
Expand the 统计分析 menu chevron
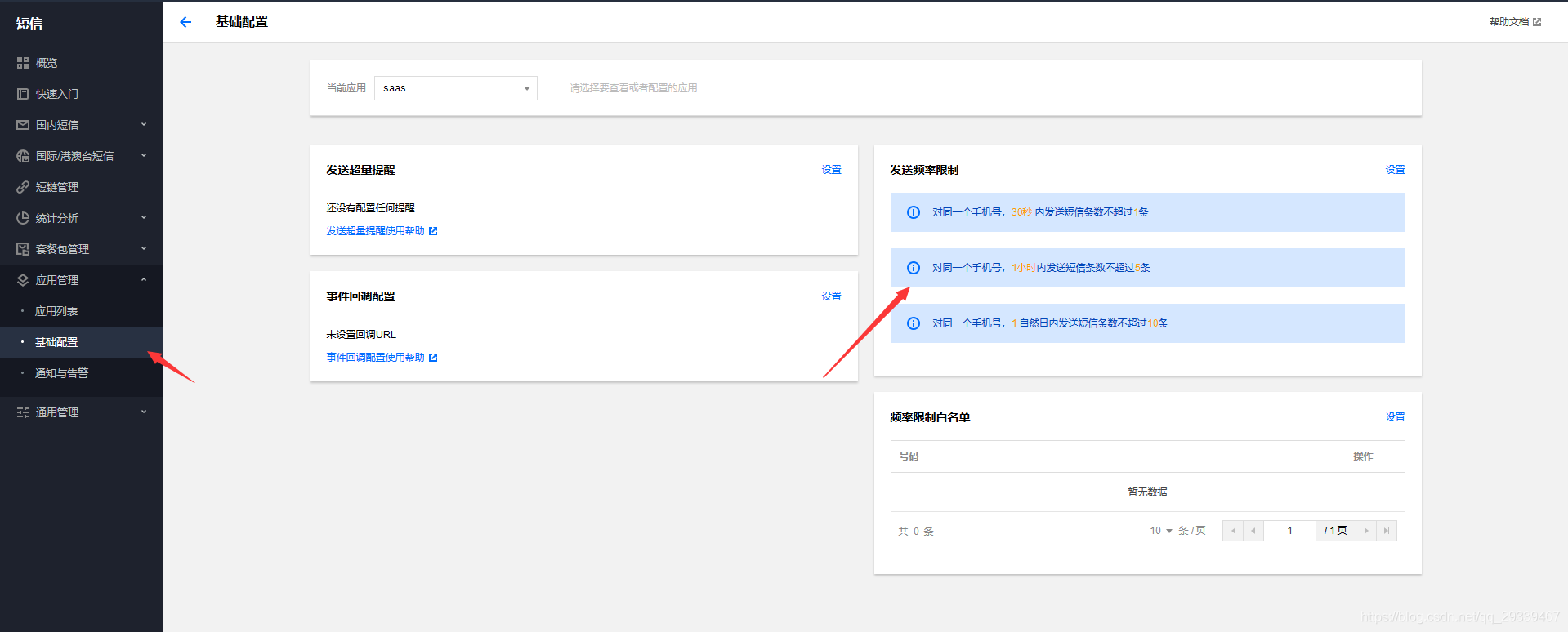[x=144, y=218]
